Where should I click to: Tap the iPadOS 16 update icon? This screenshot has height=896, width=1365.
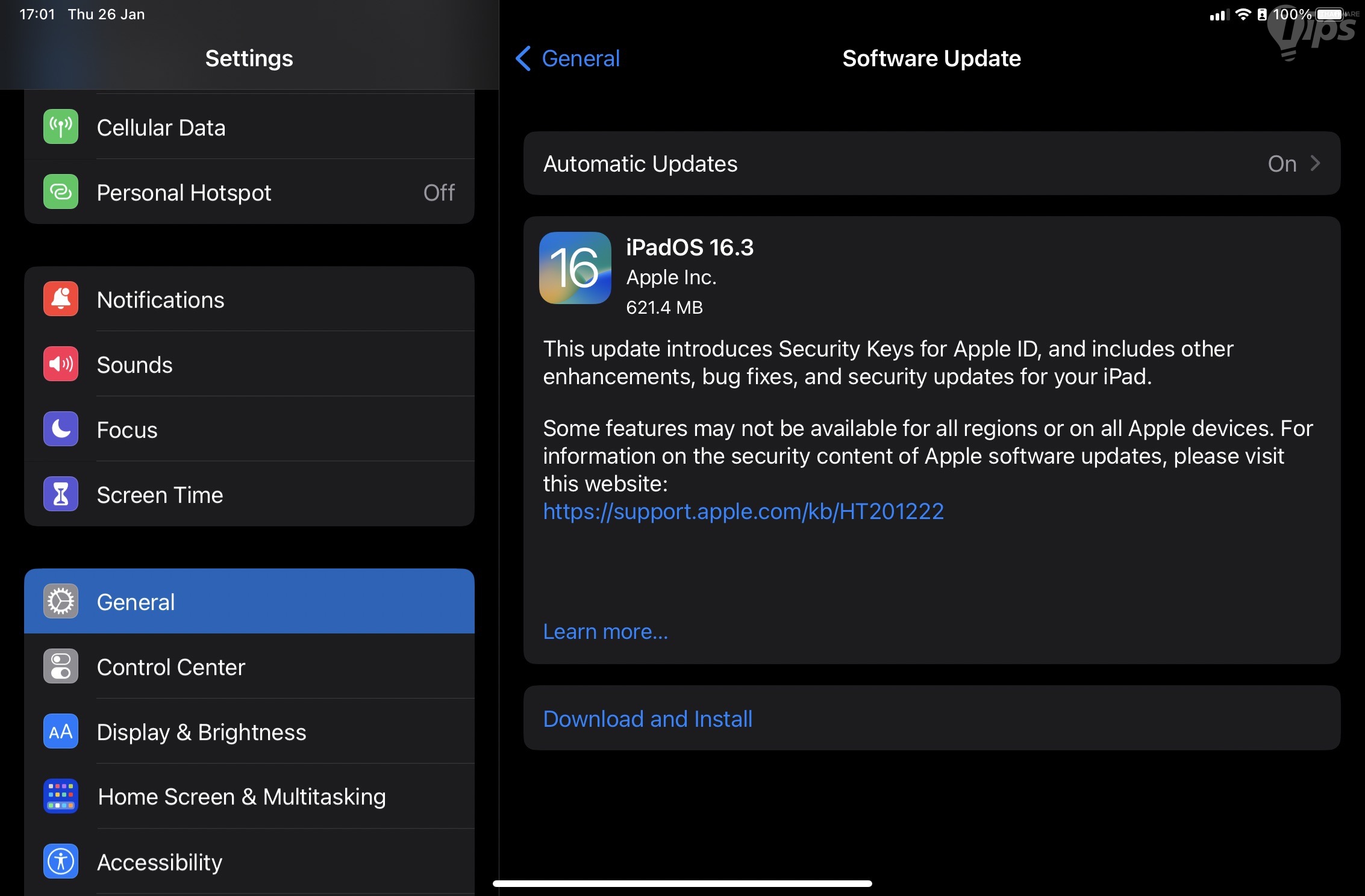575,268
